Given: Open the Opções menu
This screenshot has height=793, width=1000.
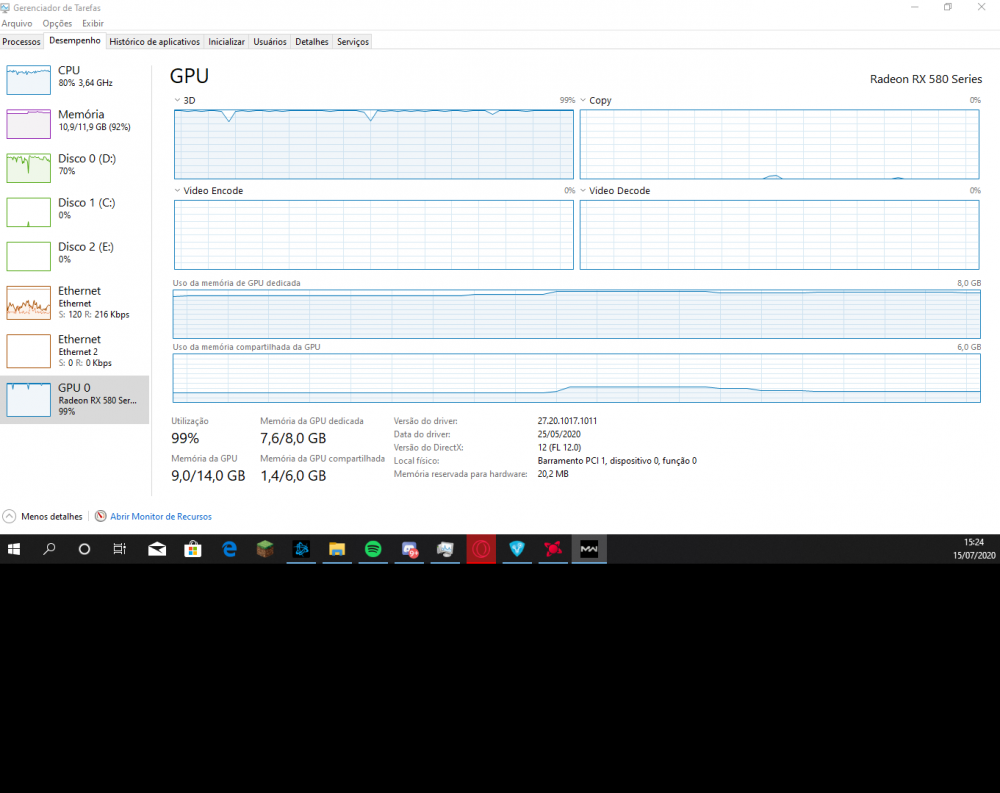Looking at the screenshot, I should pyautogui.click(x=57, y=23).
